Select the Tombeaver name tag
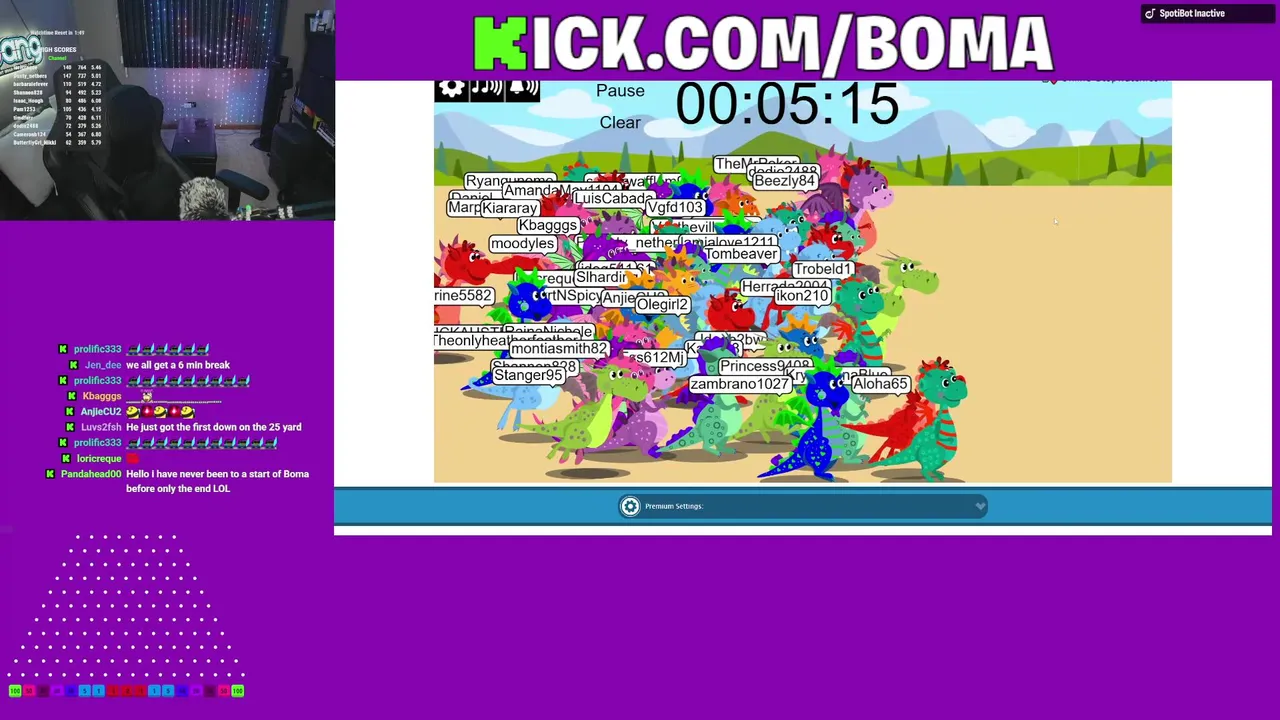This screenshot has width=1280, height=720. pos(741,254)
